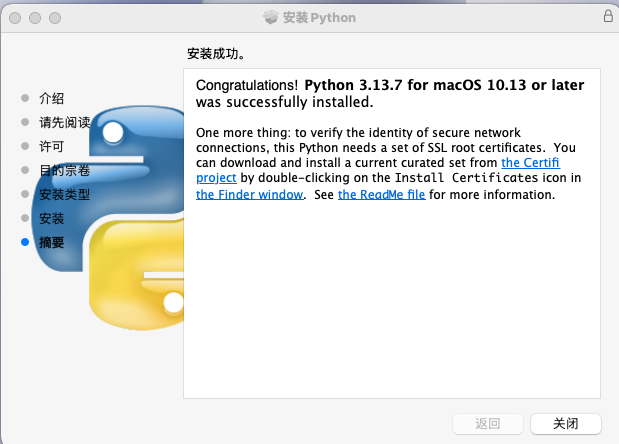The height and width of the screenshot is (444, 619).
Task: Select the 介绍 step in the sidebar
Action: click(51, 98)
